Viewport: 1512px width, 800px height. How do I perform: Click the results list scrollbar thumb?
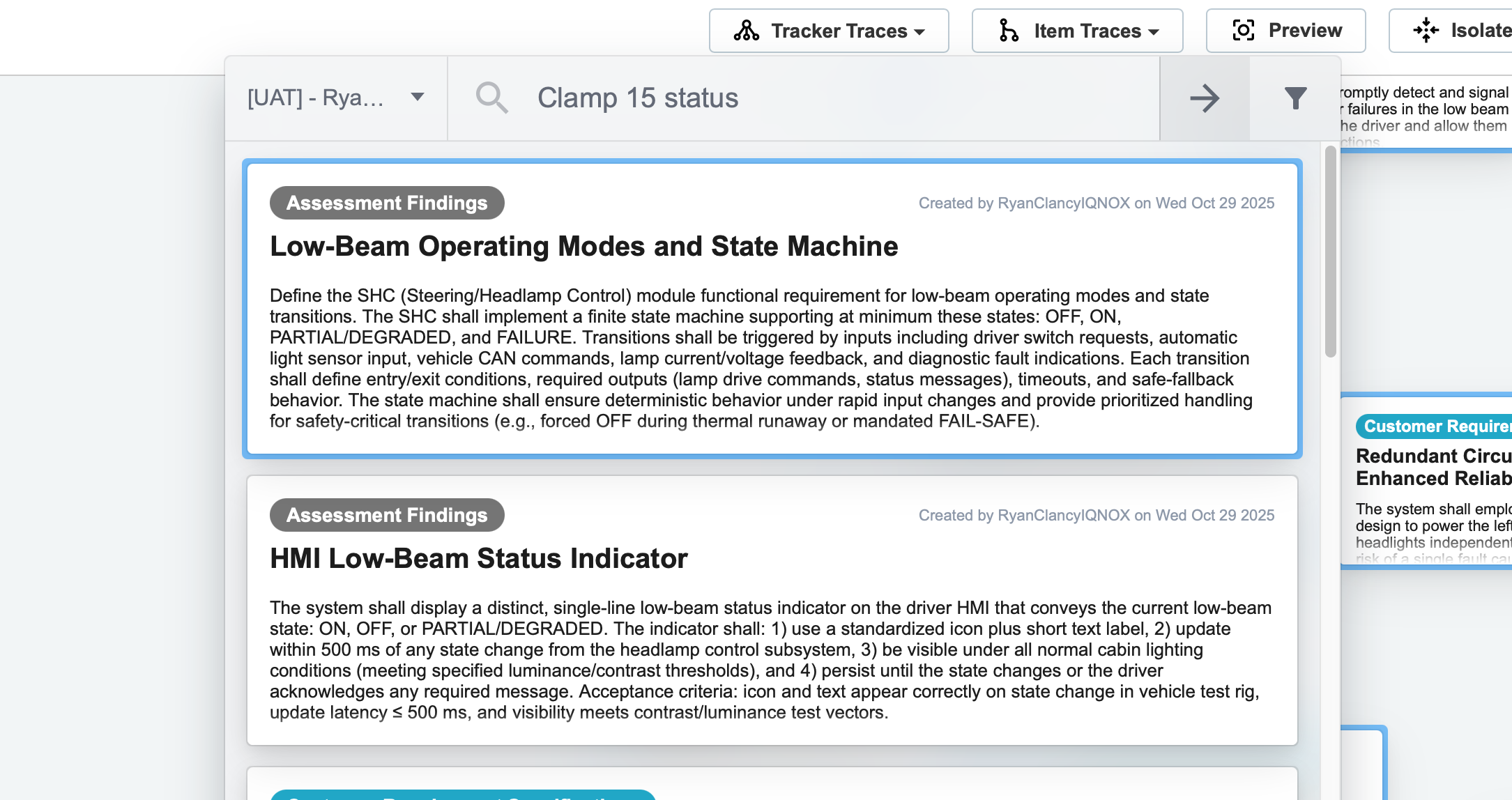click(x=1330, y=251)
